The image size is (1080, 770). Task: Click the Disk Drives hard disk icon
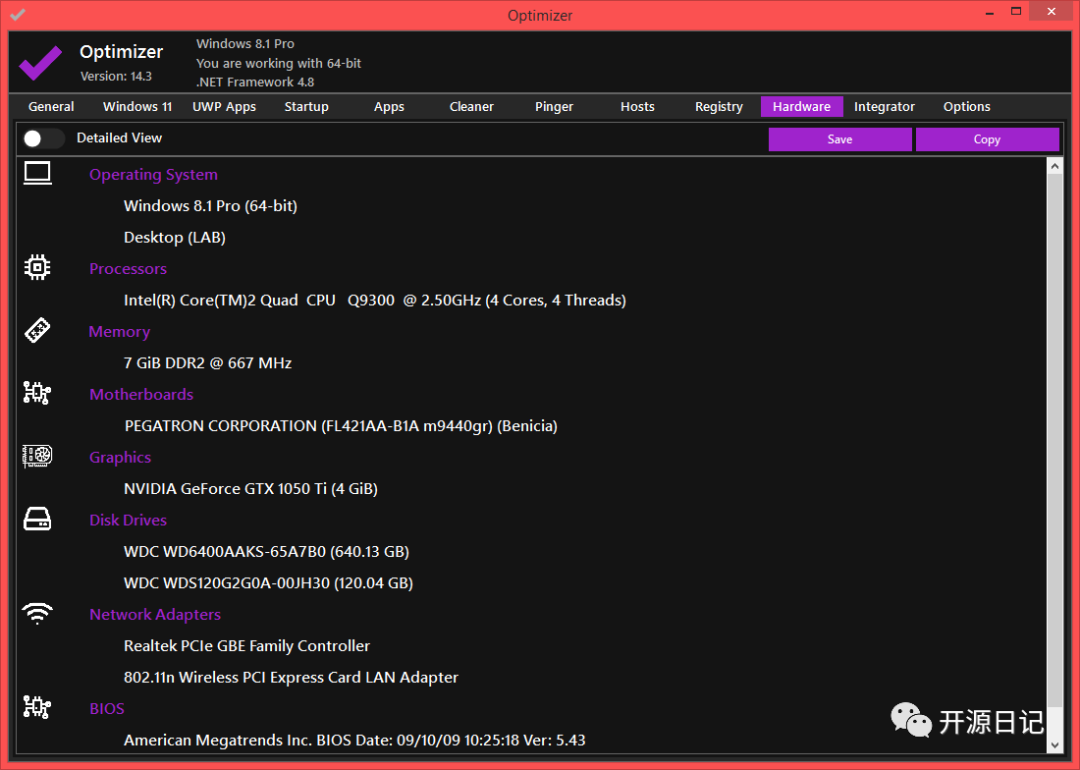click(x=37, y=519)
